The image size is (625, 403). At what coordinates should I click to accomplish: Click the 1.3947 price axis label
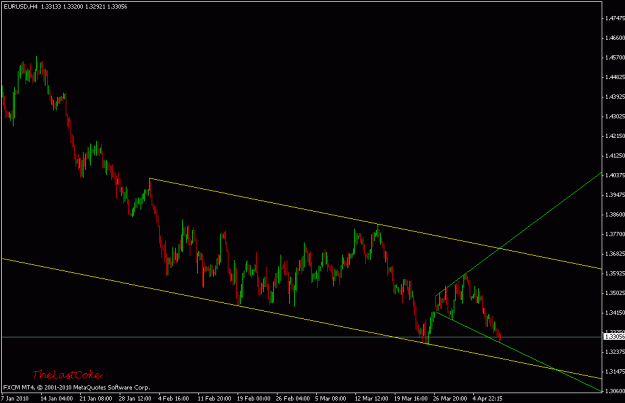[615, 195]
